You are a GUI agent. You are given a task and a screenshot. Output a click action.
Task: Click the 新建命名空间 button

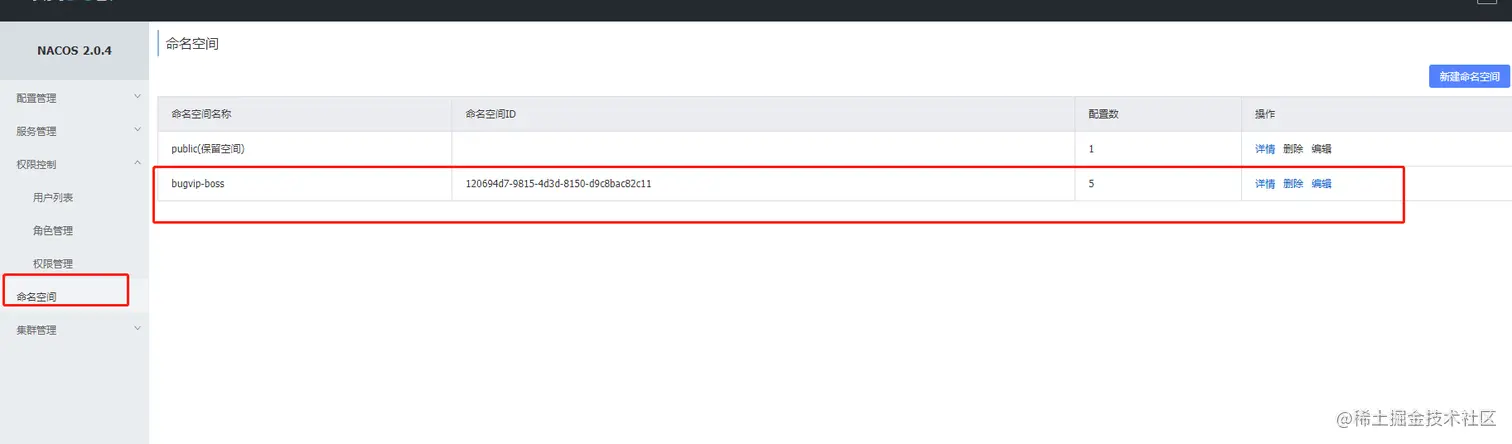pyautogui.click(x=1469, y=77)
